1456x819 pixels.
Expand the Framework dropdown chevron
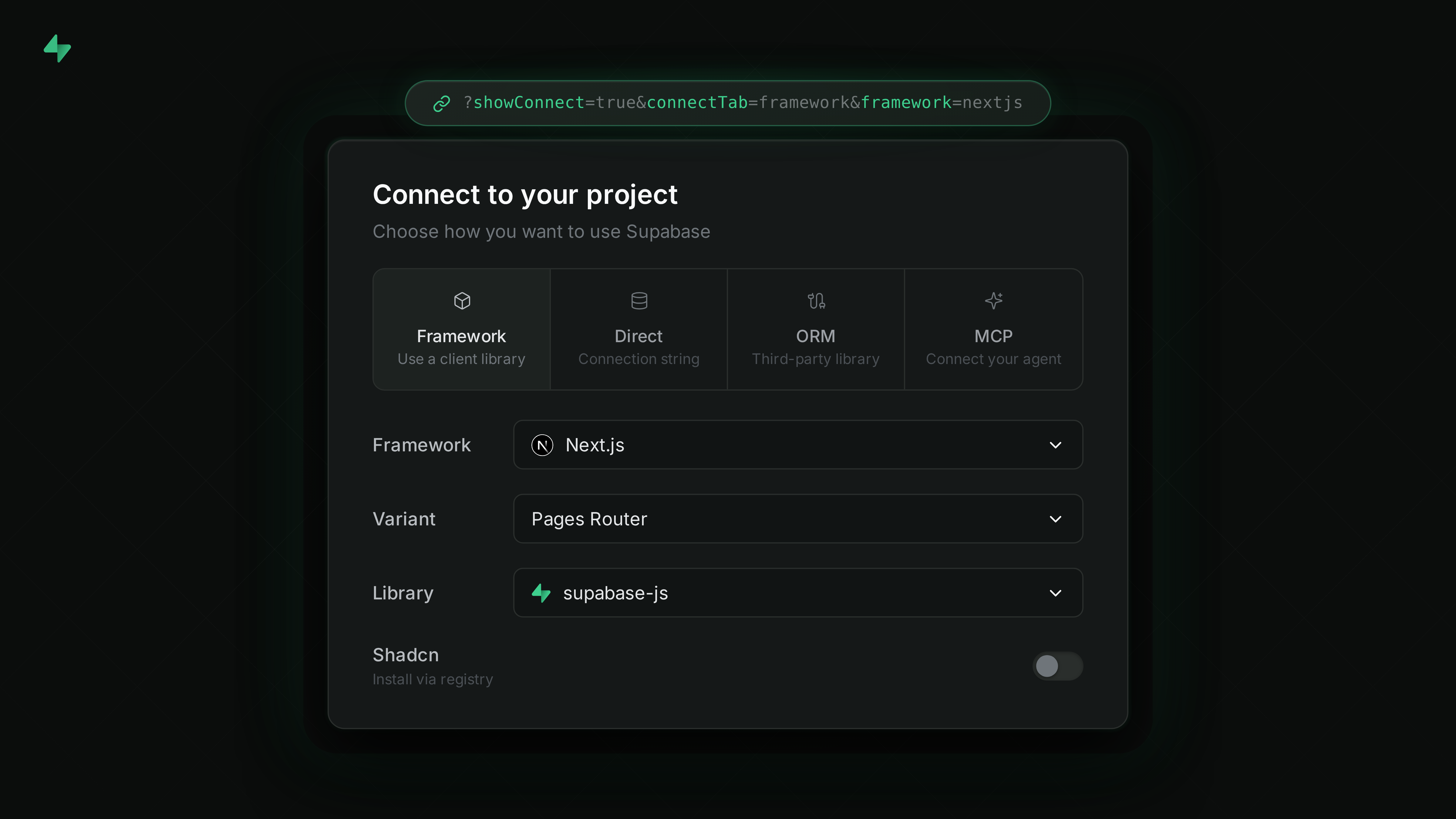(x=1055, y=445)
